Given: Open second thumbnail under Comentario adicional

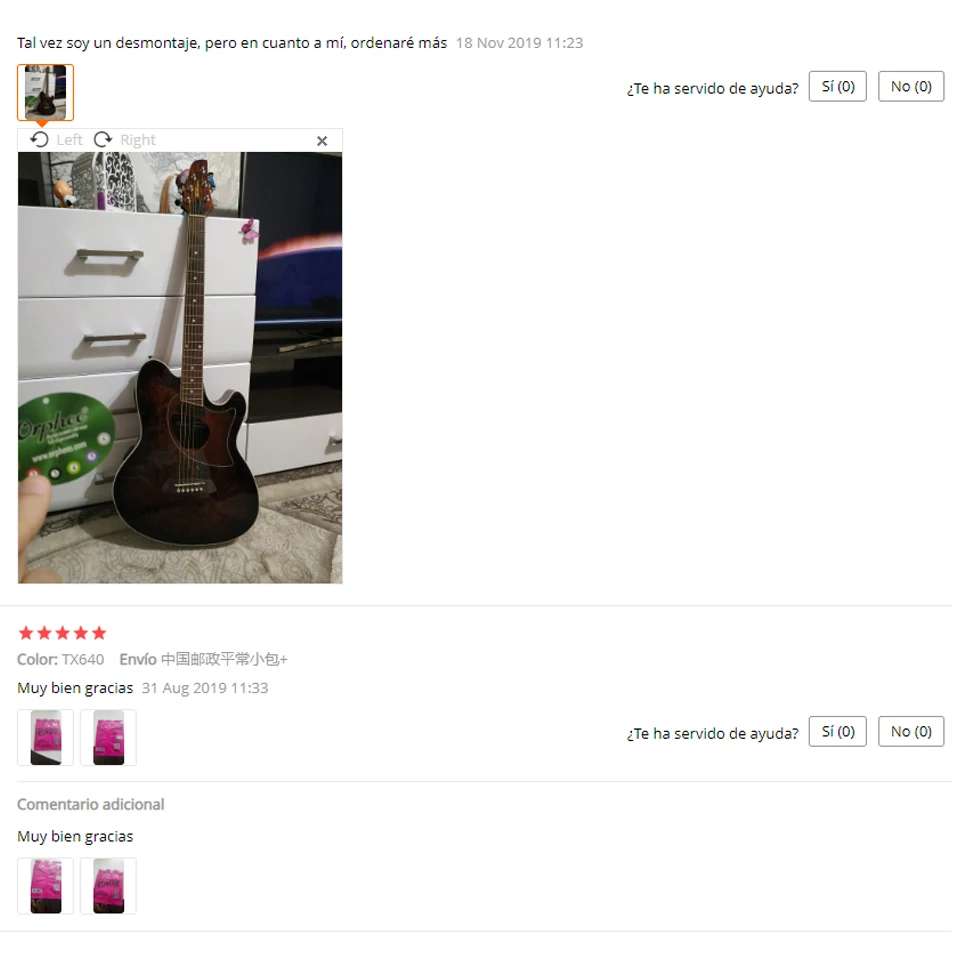Looking at the screenshot, I should [x=108, y=886].
